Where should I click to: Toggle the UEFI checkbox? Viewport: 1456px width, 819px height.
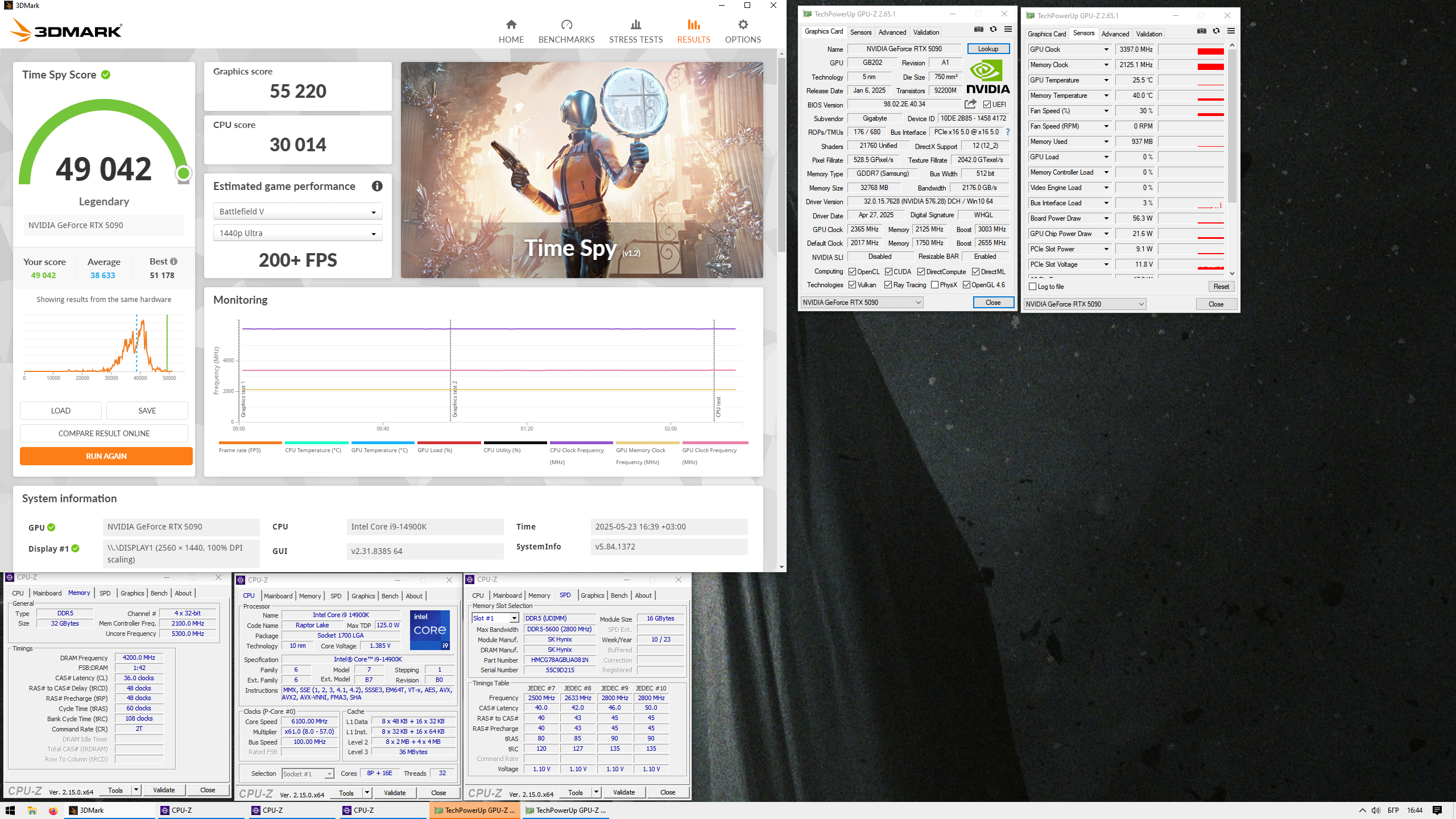click(x=987, y=105)
